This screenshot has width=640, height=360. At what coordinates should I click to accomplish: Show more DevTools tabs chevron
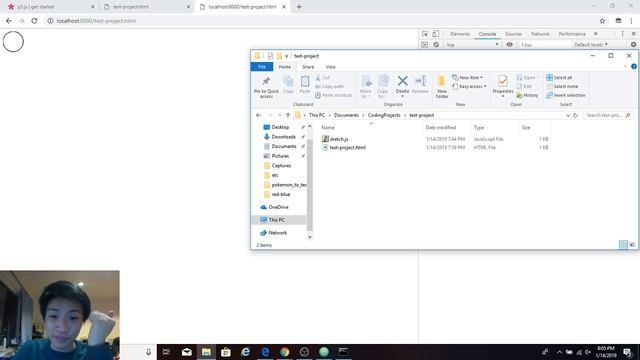596,34
